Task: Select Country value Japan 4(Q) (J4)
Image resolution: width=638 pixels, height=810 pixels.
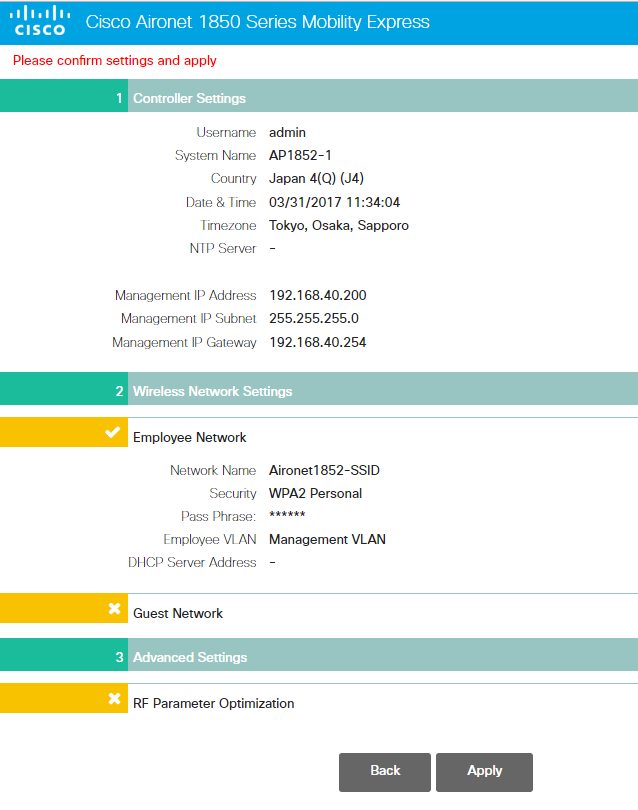Action: pos(316,178)
